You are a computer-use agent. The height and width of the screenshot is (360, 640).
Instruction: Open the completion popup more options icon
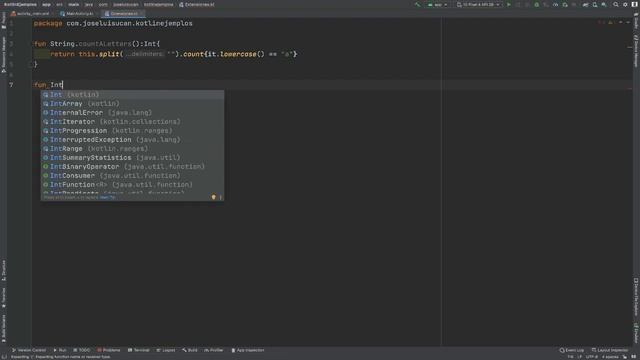coord(220,197)
